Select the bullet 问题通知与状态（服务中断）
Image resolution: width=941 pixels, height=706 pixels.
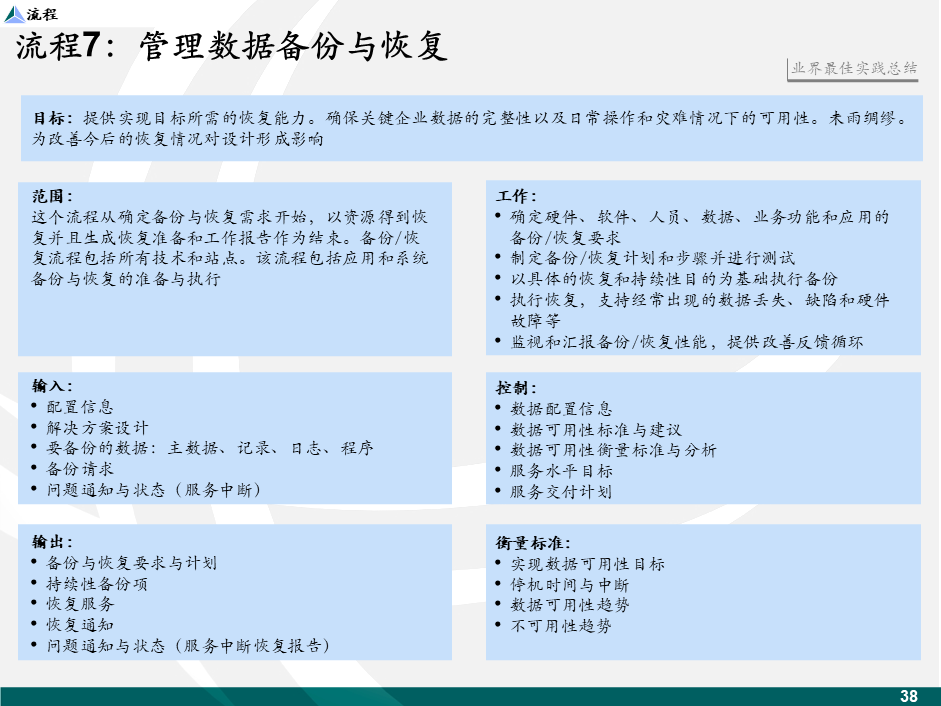(154, 490)
